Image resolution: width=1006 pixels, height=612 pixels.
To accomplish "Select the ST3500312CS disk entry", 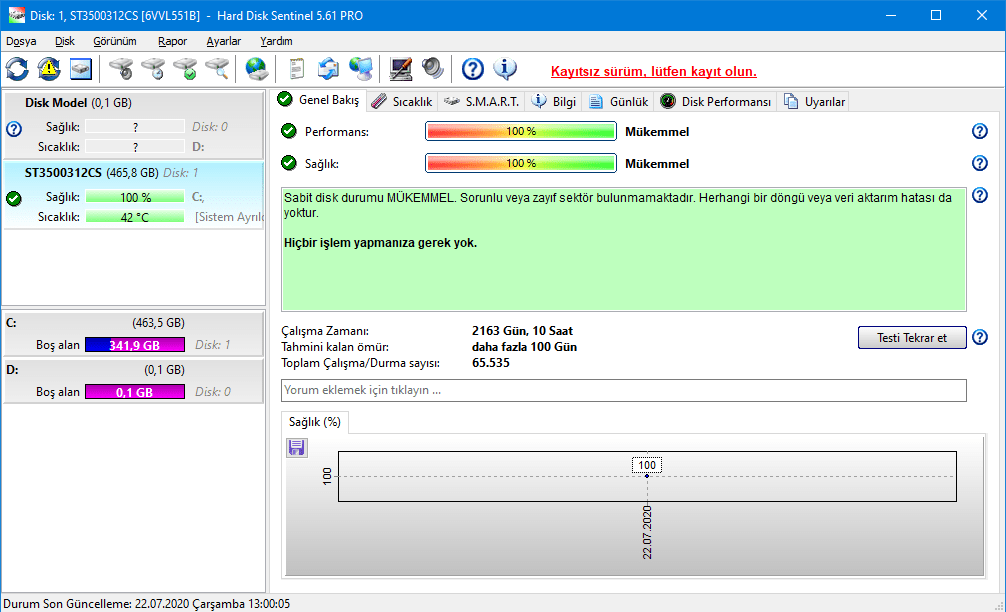I will (133, 195).
